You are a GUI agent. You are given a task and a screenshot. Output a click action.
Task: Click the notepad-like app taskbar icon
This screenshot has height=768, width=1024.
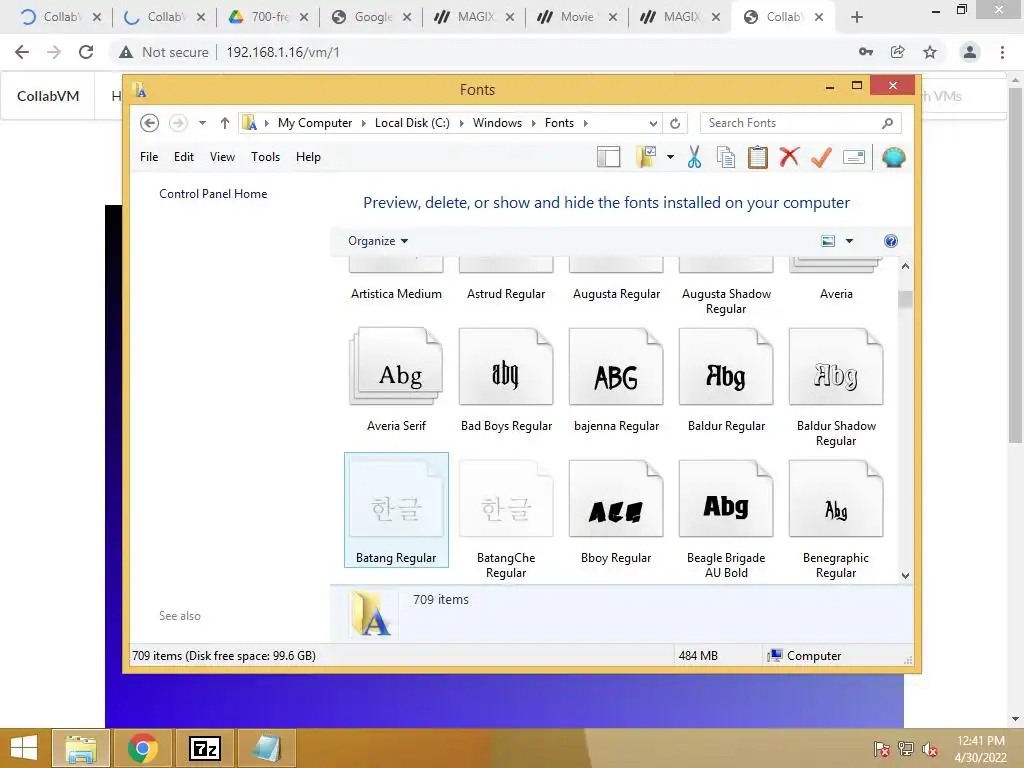point(267,748)
